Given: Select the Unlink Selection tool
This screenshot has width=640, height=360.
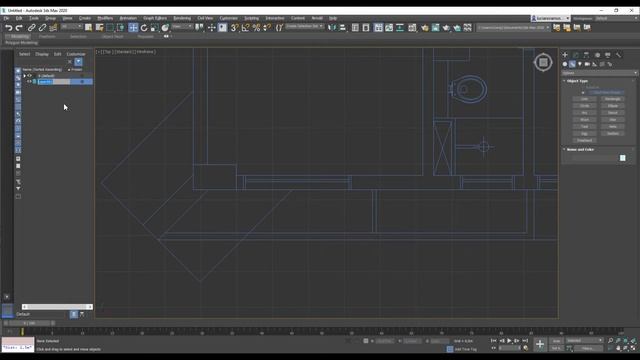Looking at the screenshot, I should tap(42, 28).
